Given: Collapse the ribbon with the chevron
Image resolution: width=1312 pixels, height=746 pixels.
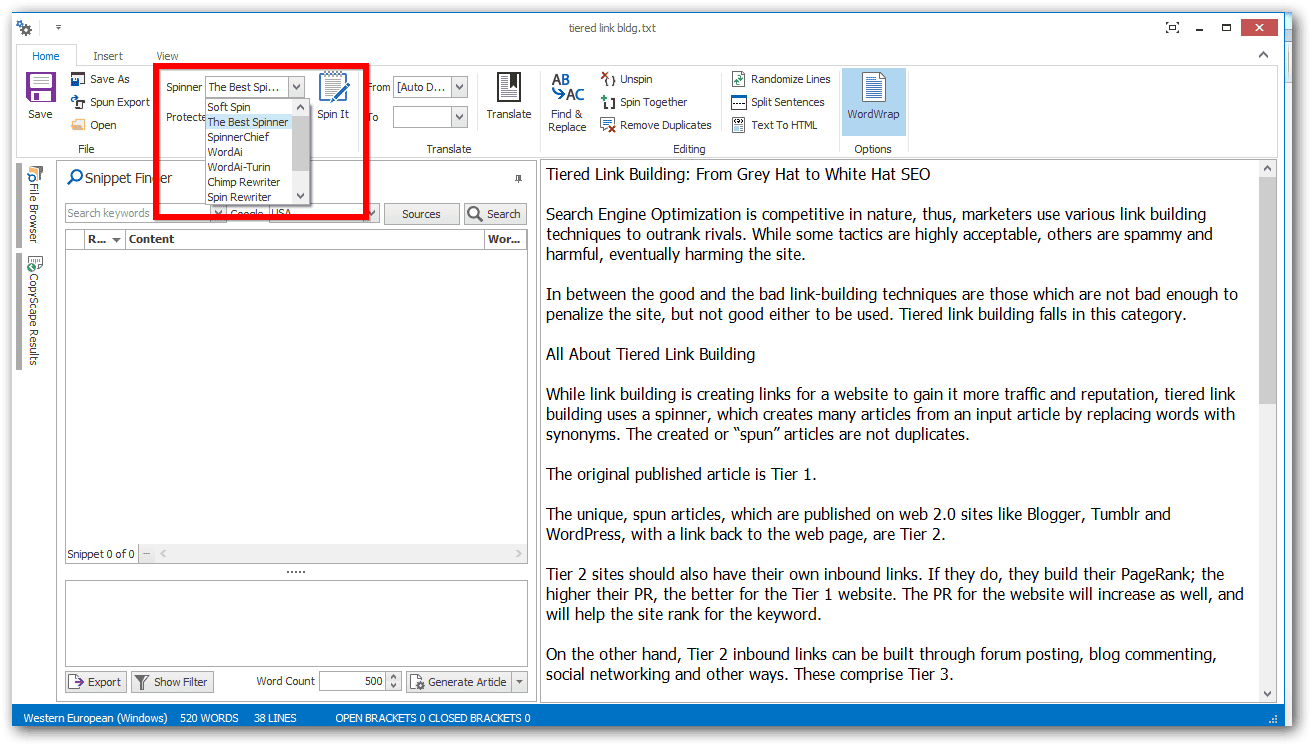Looking at the screenshot, I should pyautogui.click(x=1263, y=56).
